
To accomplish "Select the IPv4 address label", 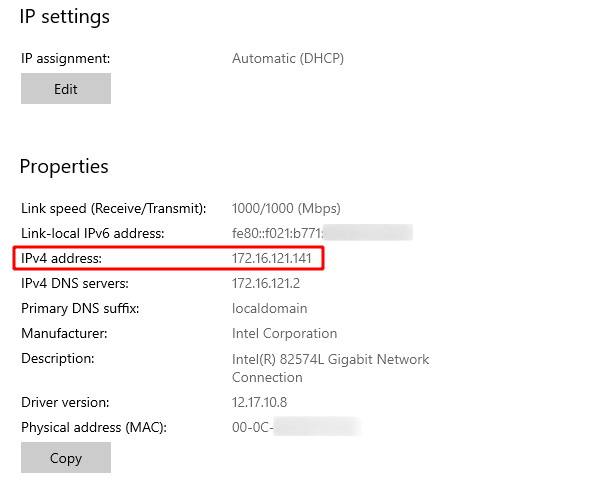I will [x=62, y=259].
